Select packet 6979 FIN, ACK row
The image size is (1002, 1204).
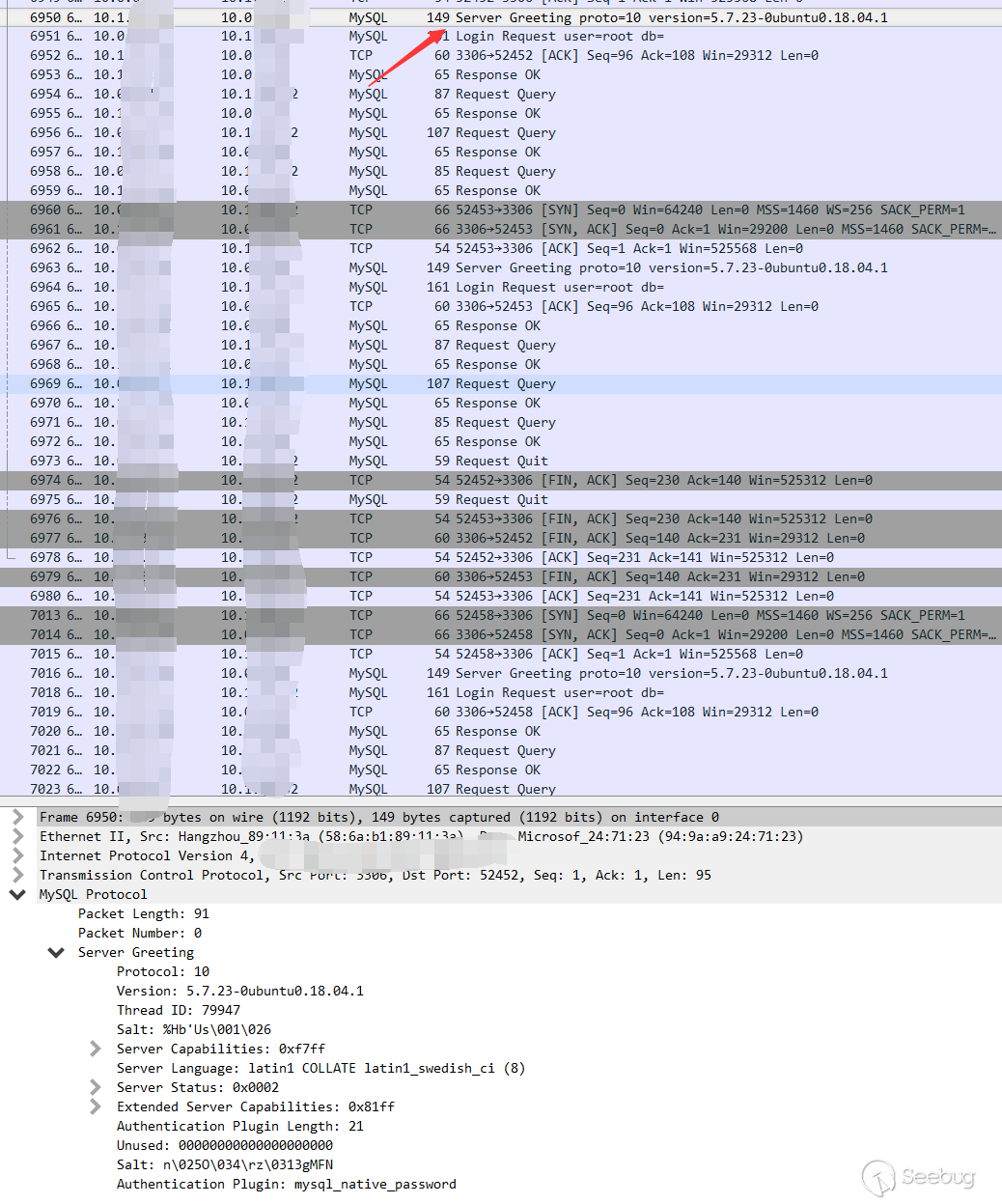click(x=501, y=577)
